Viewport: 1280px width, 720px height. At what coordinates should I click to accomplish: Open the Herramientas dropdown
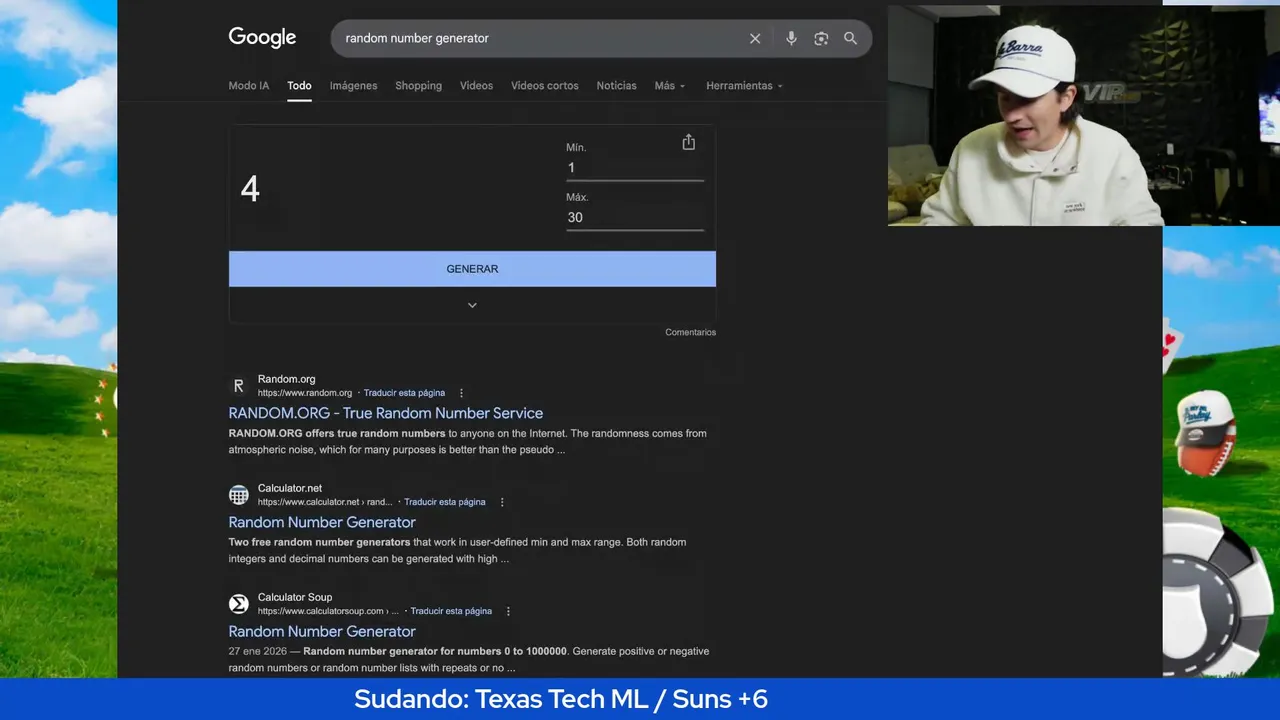[x=744, y=86]
